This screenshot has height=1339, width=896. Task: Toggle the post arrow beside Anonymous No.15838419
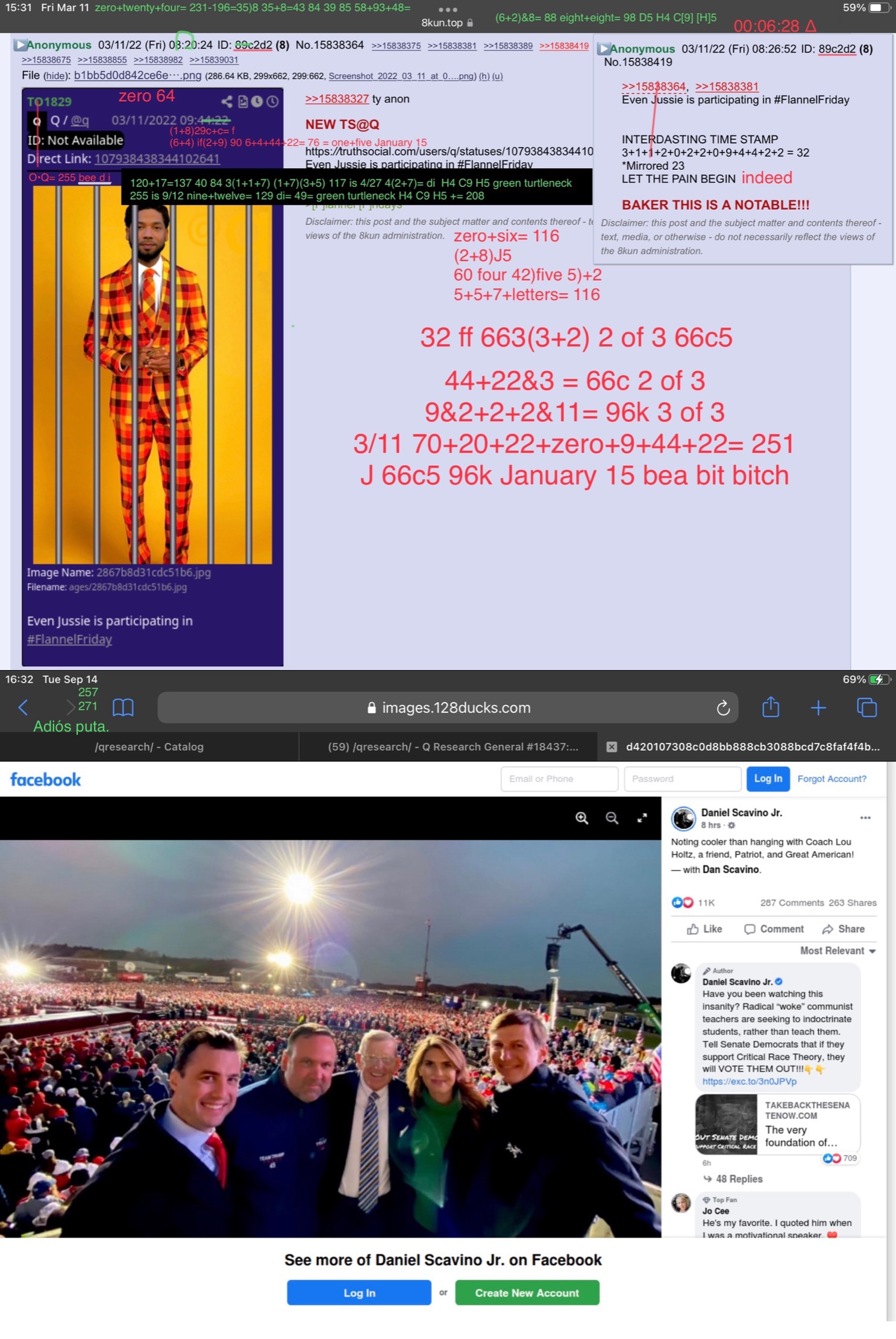point(603,49)
